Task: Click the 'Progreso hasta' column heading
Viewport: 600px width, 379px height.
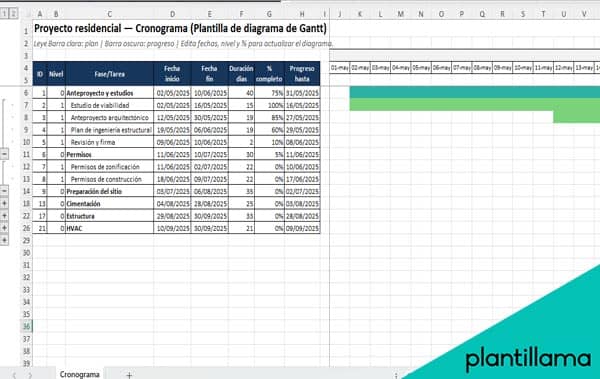Action: coord(302,74)
